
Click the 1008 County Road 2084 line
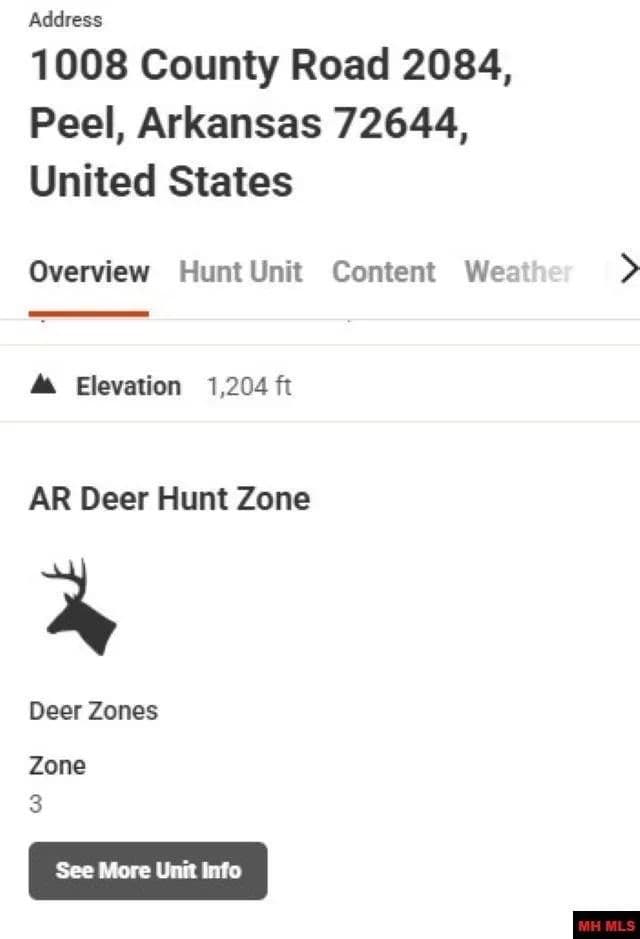coord(271,66)
